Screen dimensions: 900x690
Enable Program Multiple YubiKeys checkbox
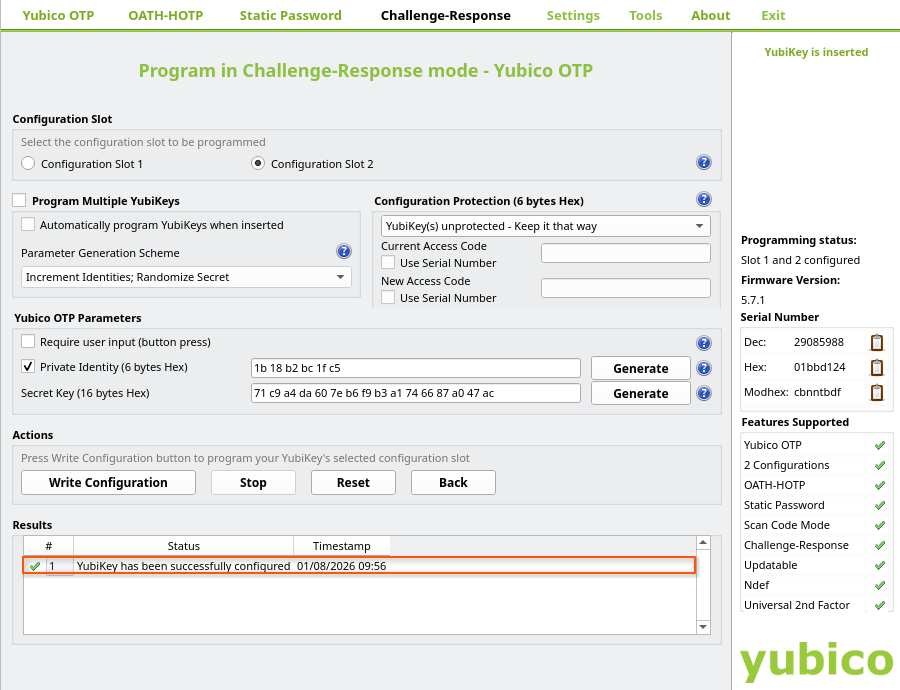tap(20, 200)
